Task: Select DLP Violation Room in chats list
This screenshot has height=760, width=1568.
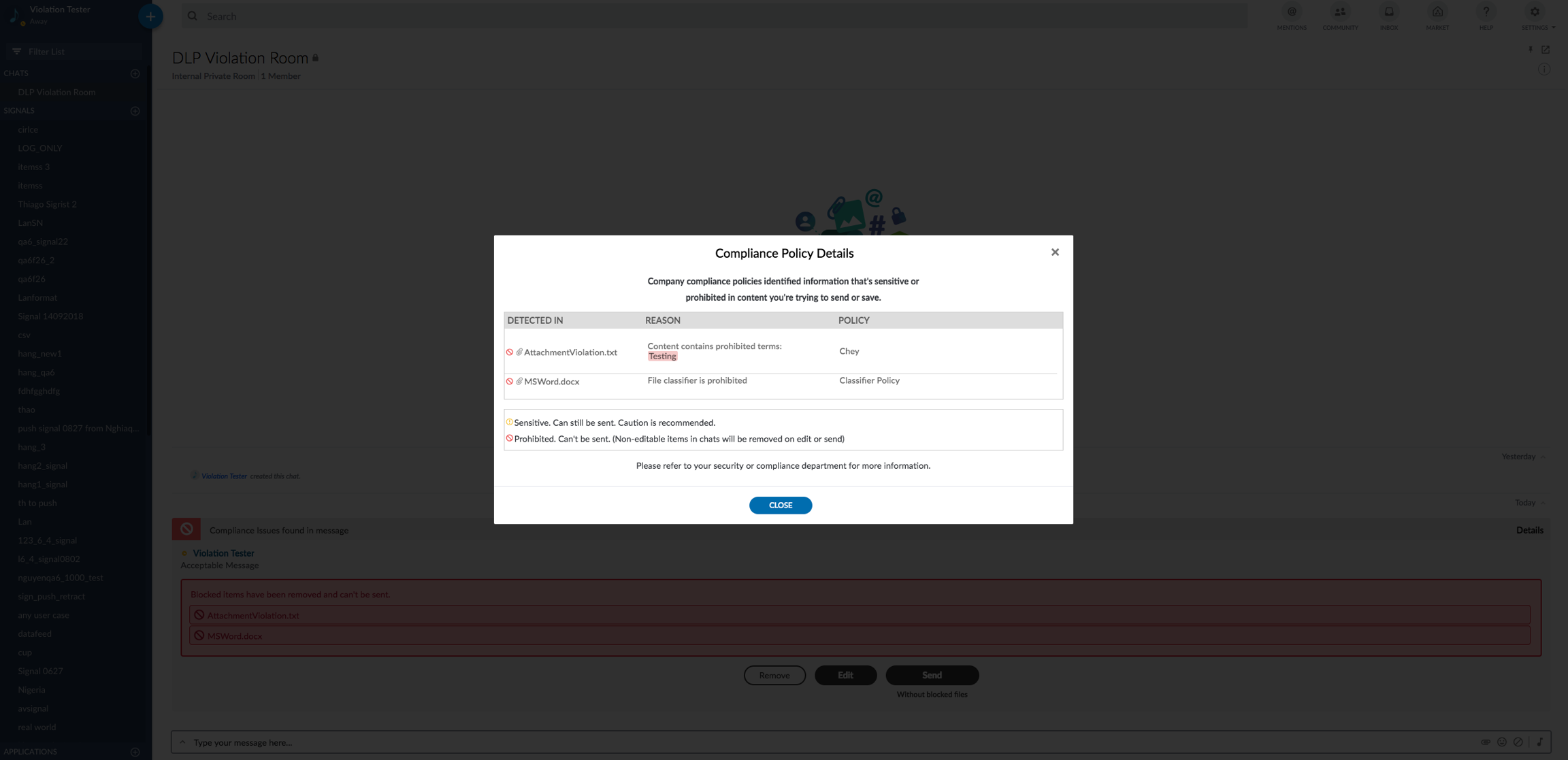Action: pos(56,93)
